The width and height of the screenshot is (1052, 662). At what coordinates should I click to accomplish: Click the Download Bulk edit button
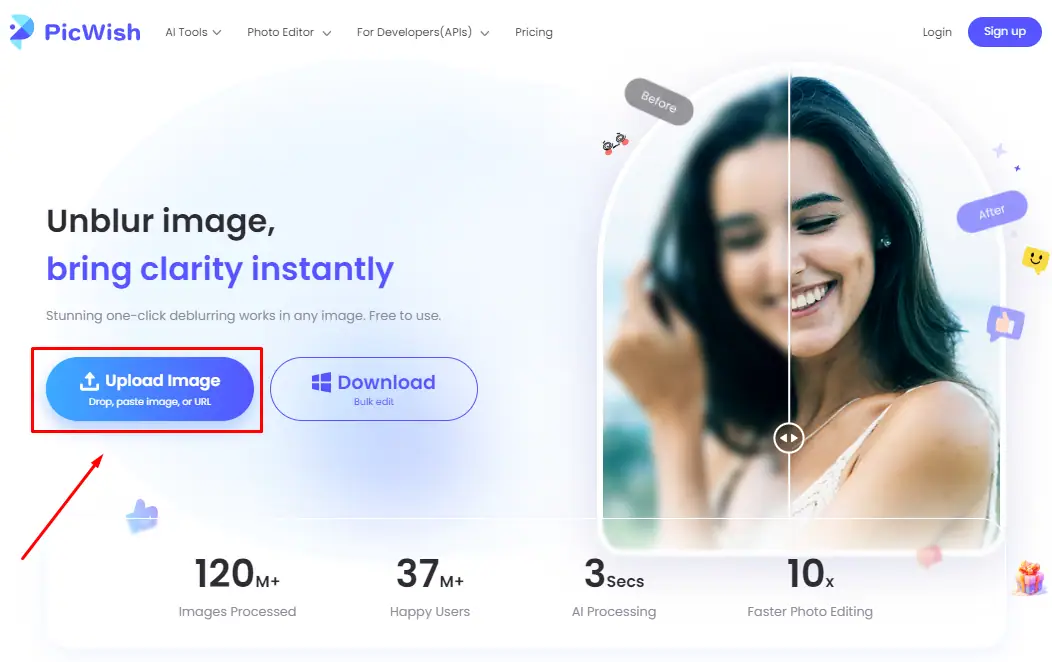click(x=374, y=389)
